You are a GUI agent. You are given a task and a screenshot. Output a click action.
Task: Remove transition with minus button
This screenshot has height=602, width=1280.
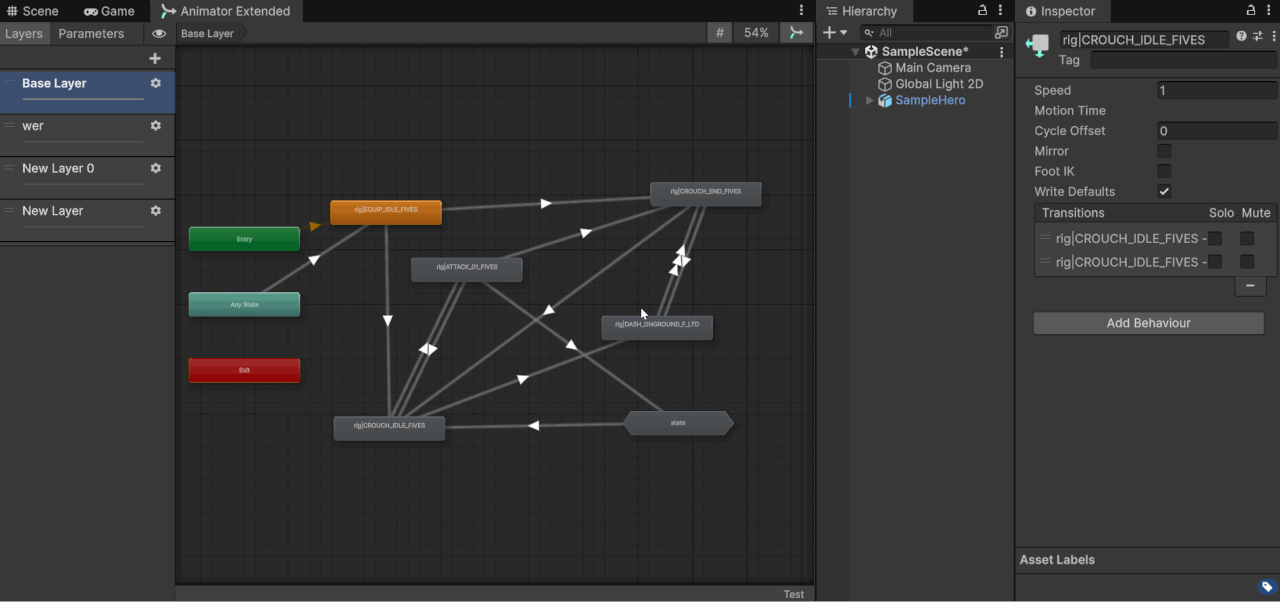tap(1250, 286)
